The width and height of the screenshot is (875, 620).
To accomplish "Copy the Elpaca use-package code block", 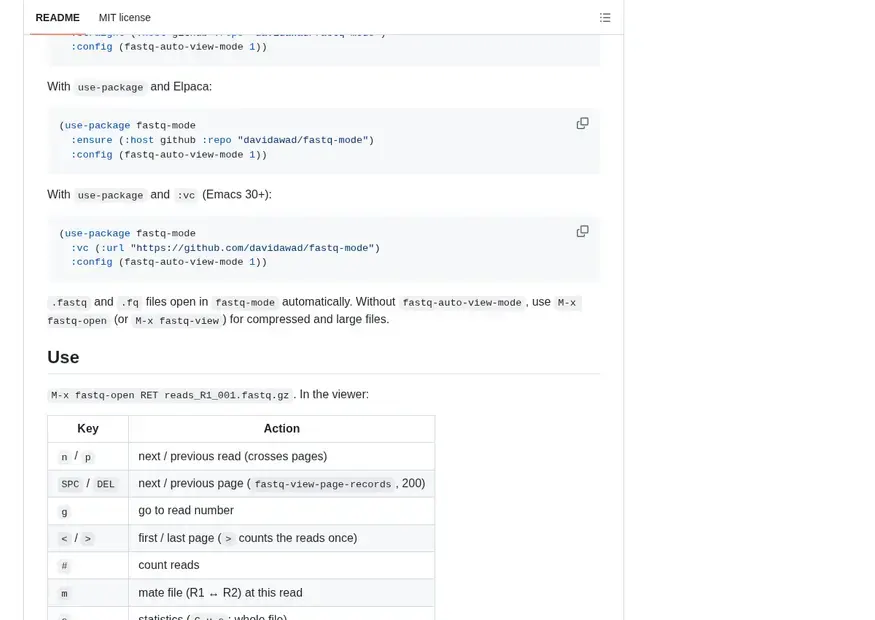I will (x=582, y=123).
